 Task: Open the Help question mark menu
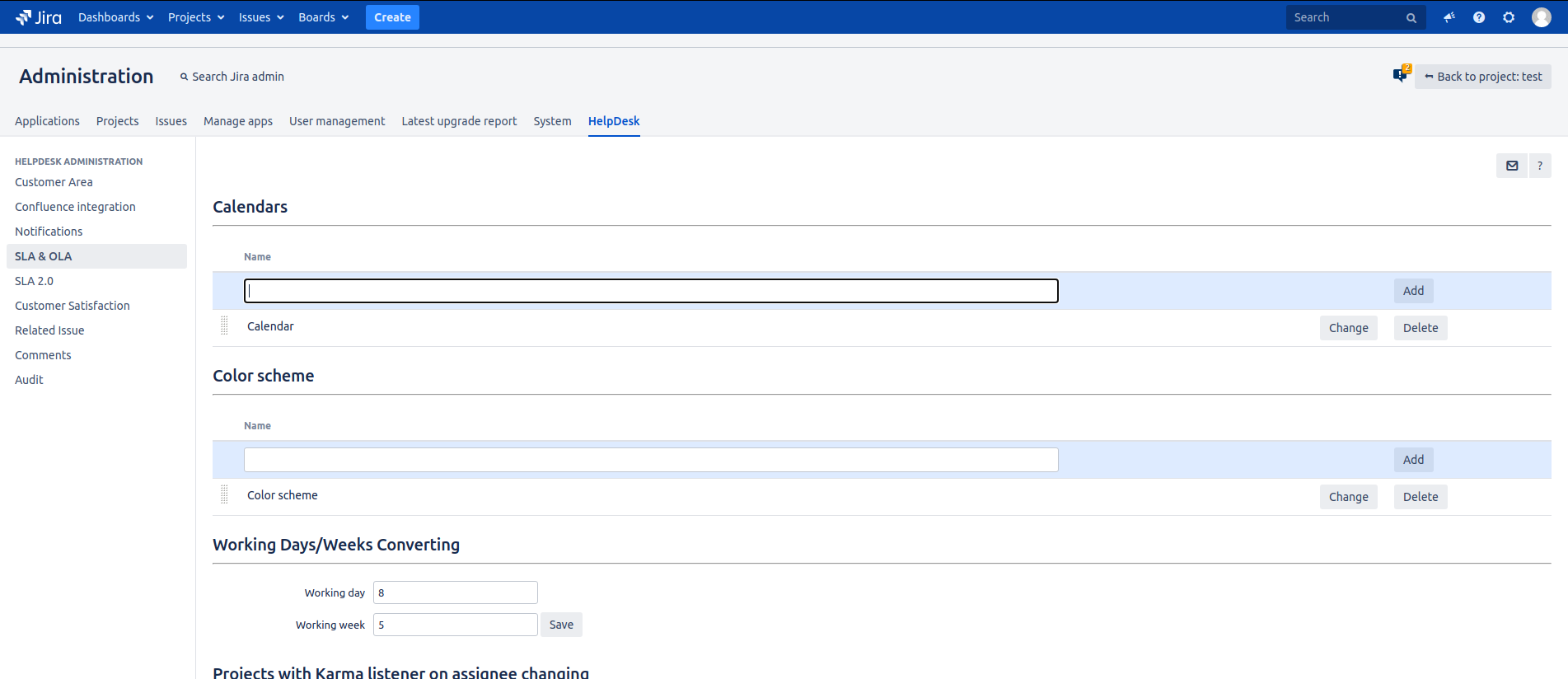point(1479,17)
